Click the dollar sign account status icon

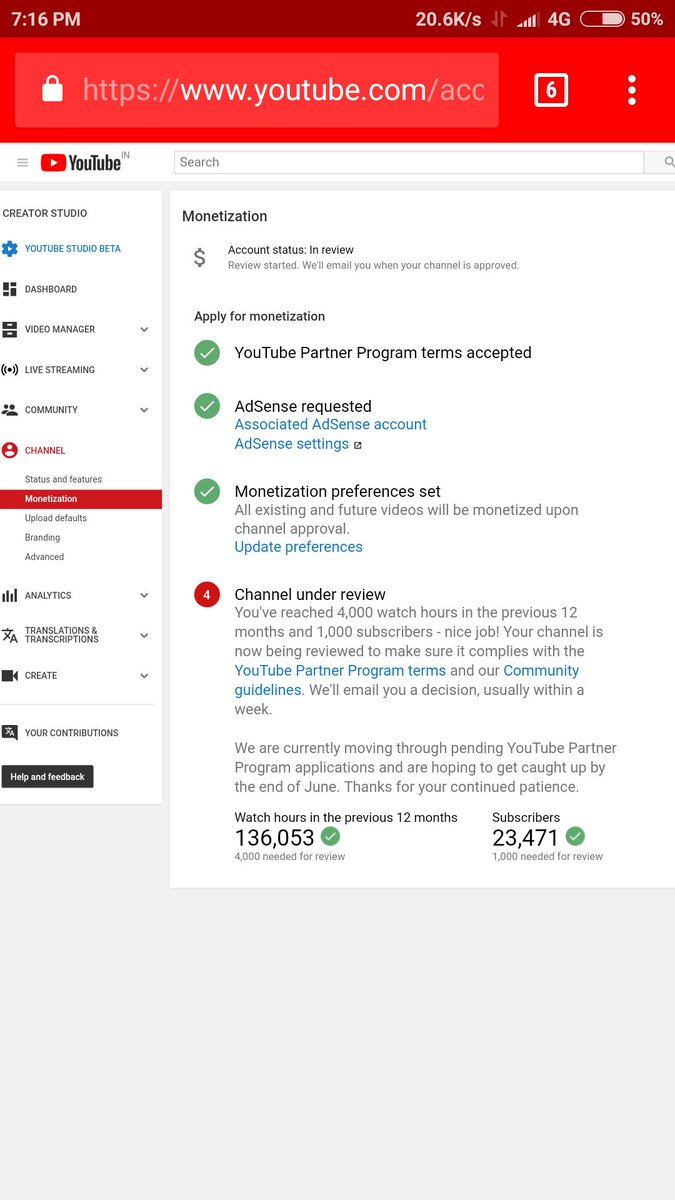(200, 258)
